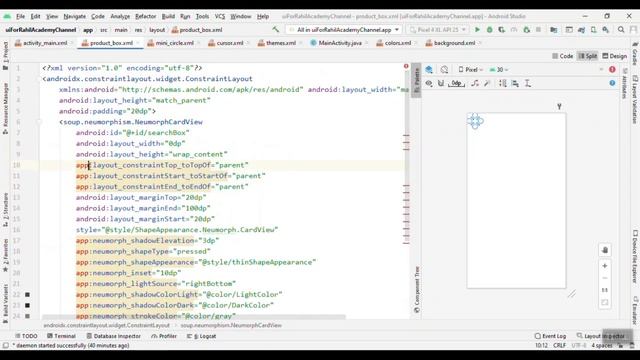This screenshot has width=640, height=360.
Task: Open the Align tool icon
Action: click(x=515, y=83)
